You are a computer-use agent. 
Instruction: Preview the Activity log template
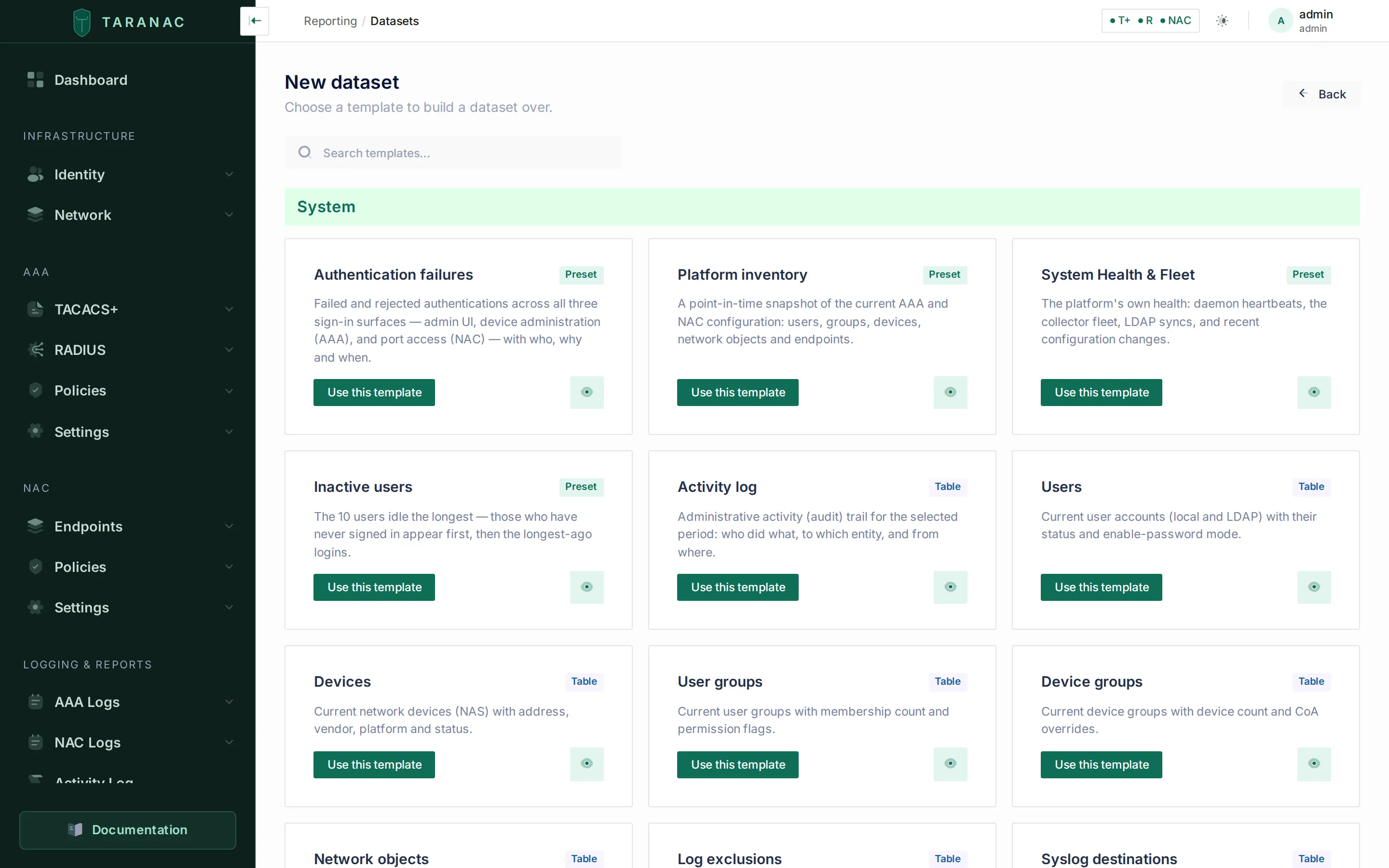[x=951, y=587]
